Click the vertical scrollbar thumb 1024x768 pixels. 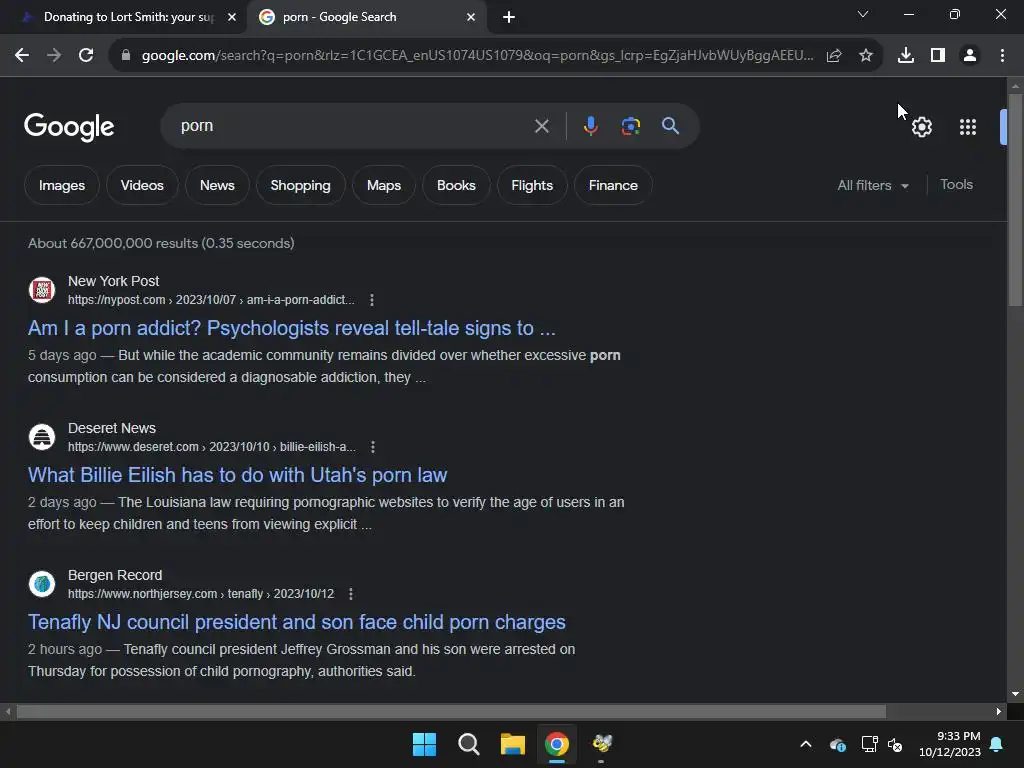1015,199
